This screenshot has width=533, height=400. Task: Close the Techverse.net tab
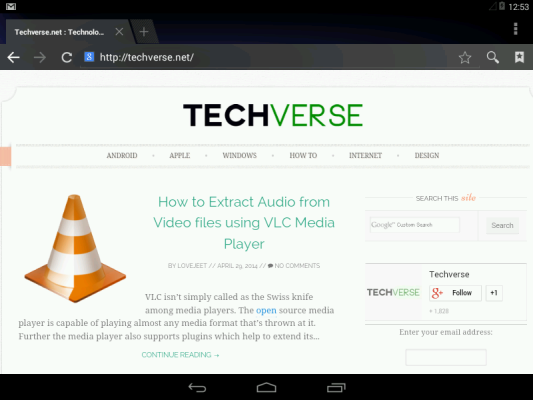tap(119, 32)
